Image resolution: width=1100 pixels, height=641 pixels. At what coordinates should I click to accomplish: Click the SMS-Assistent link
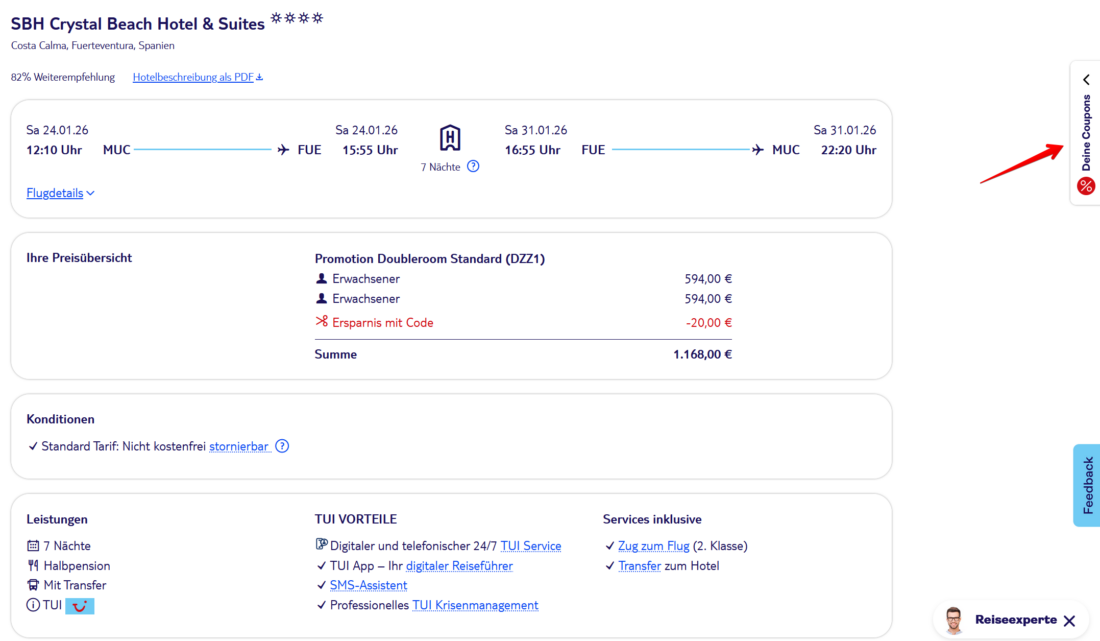click(x=368, y=585)
